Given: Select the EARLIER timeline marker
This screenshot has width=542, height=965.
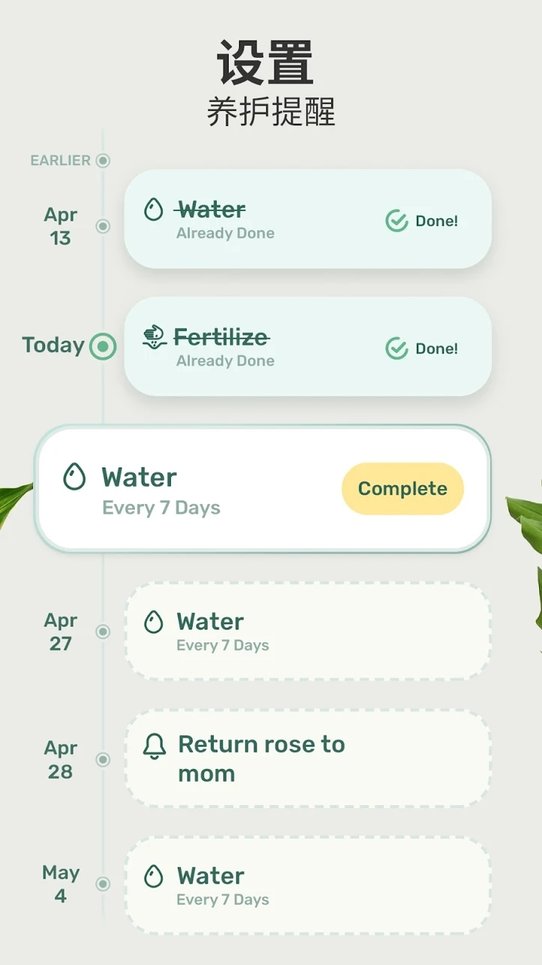Looking at the screenshot, I should pos(103,161).
